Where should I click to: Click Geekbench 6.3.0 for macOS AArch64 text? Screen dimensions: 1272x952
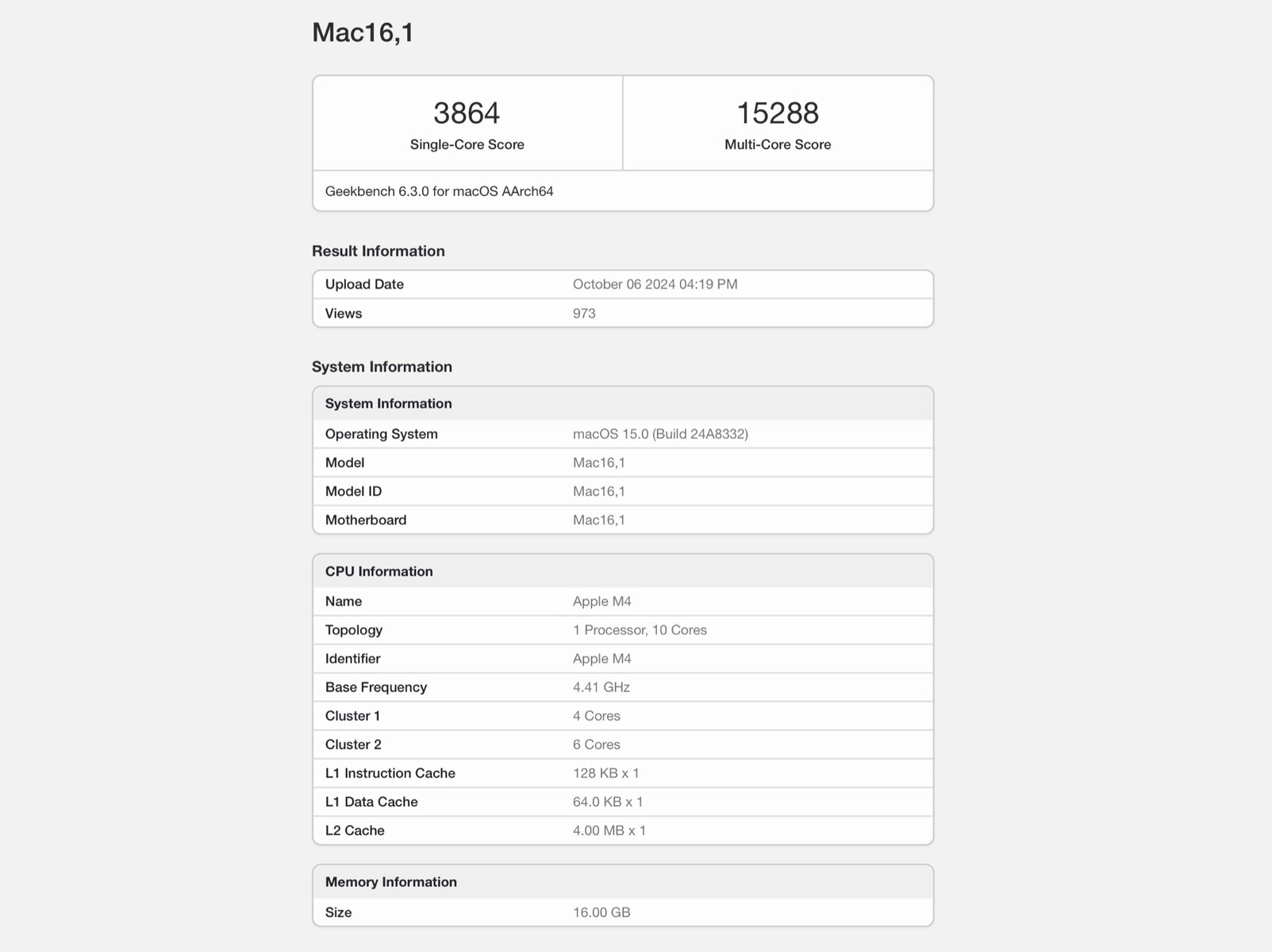coord(439,191)
